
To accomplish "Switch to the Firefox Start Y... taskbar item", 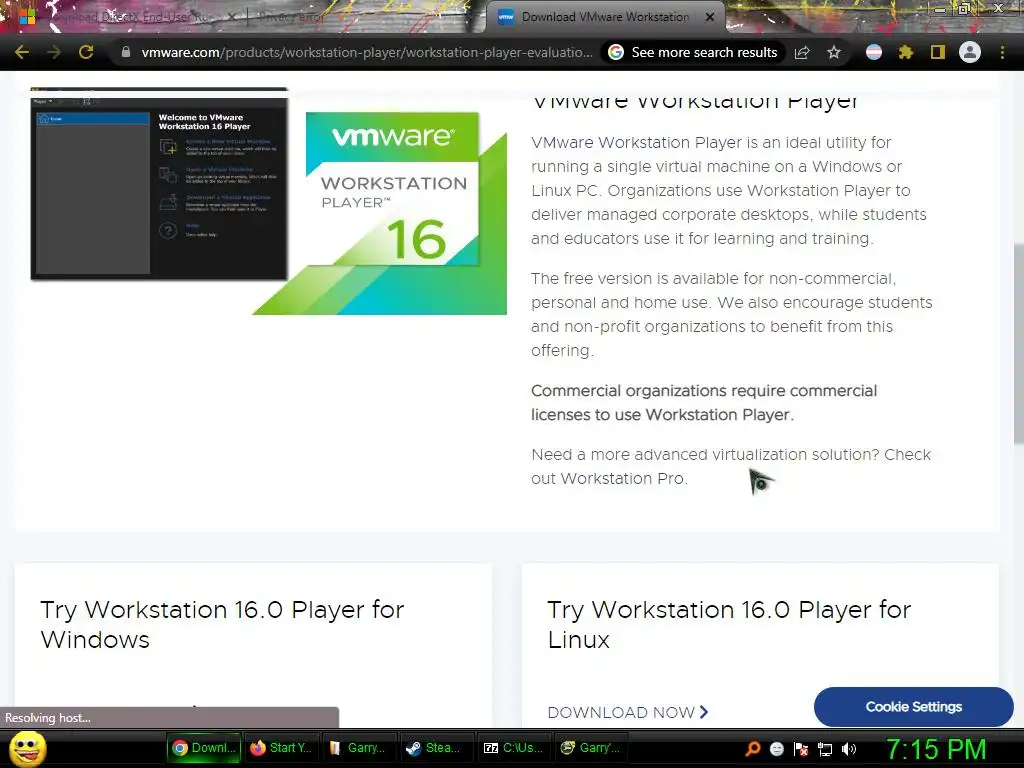I will [281, 748].
